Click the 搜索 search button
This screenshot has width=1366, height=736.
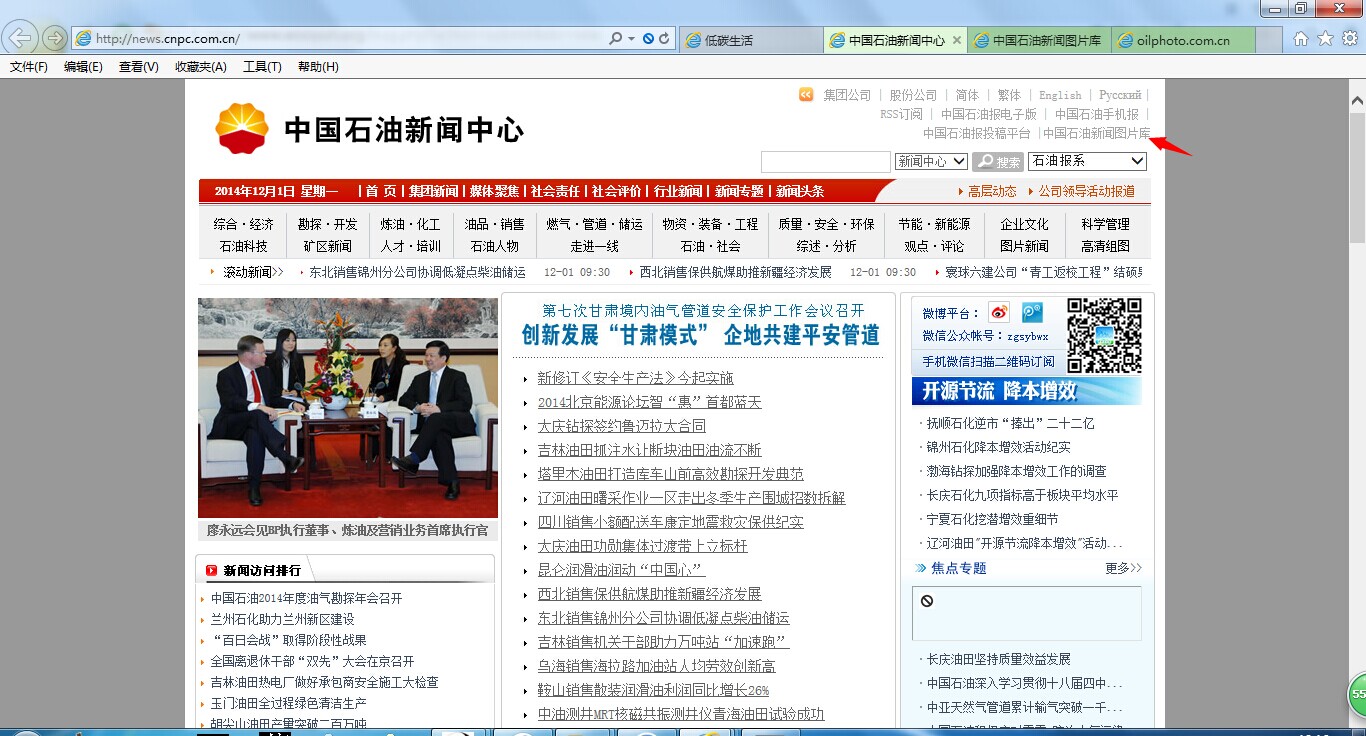(998, 161)
